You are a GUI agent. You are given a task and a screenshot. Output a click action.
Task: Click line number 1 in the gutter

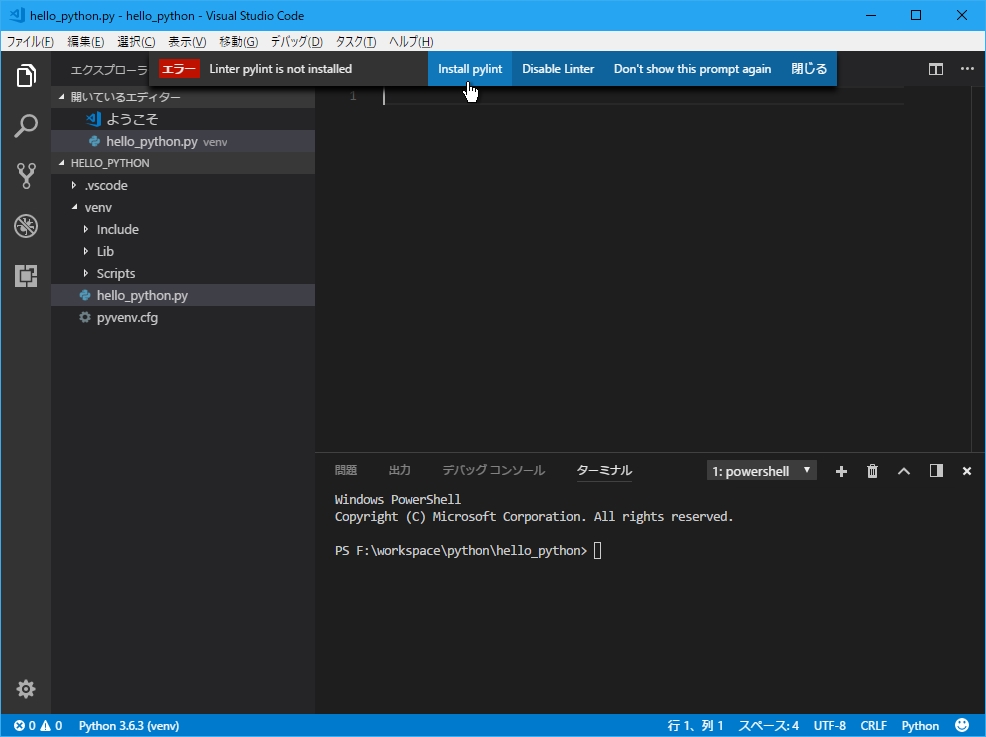click(x=353, y=96)
